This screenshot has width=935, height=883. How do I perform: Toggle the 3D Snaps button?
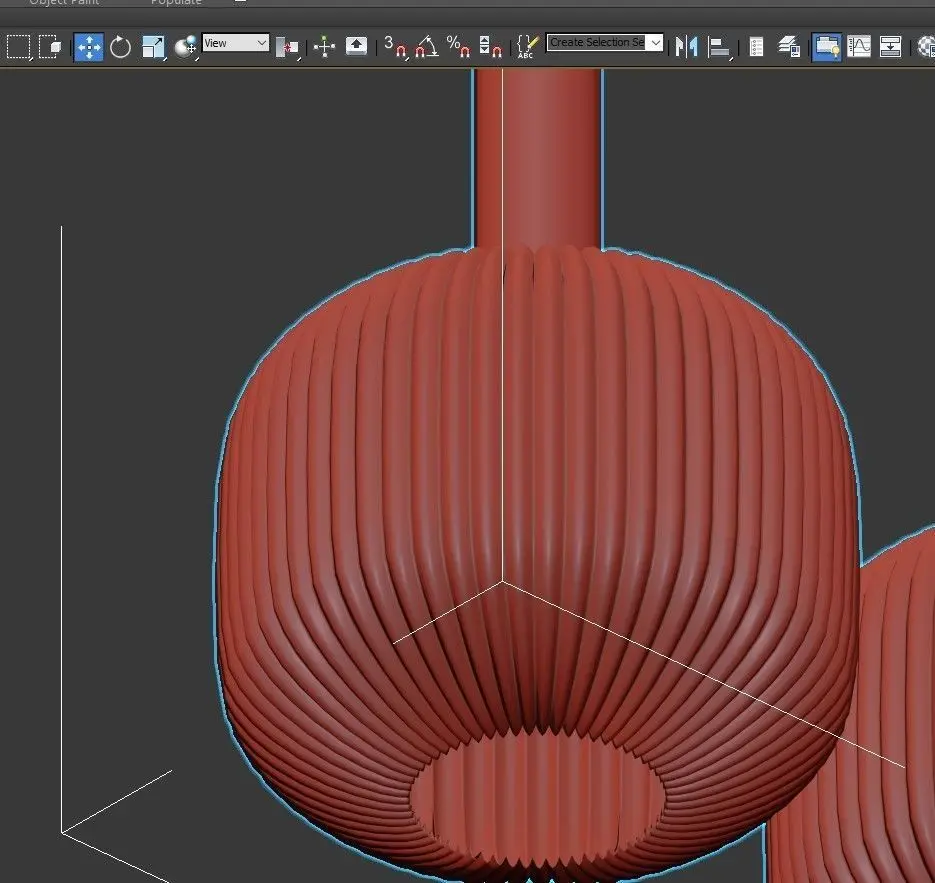[395, 47]
